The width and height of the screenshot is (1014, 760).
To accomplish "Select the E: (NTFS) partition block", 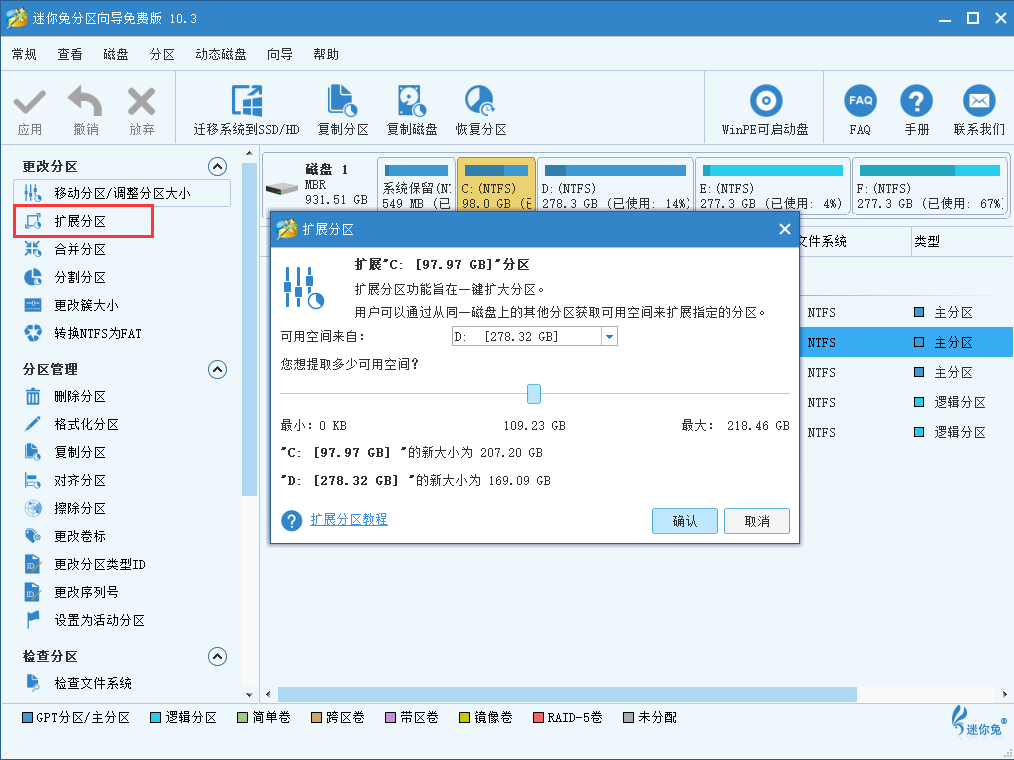I will (x=772, y=186).
